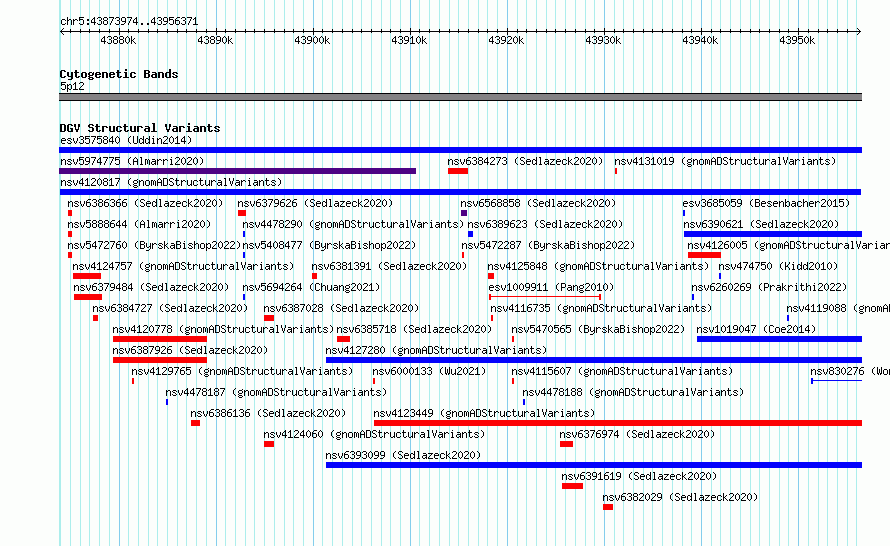Screen dimensions: 890x546
Task: Click the DGV Structural Variants track title
Action: pos(140,128)
